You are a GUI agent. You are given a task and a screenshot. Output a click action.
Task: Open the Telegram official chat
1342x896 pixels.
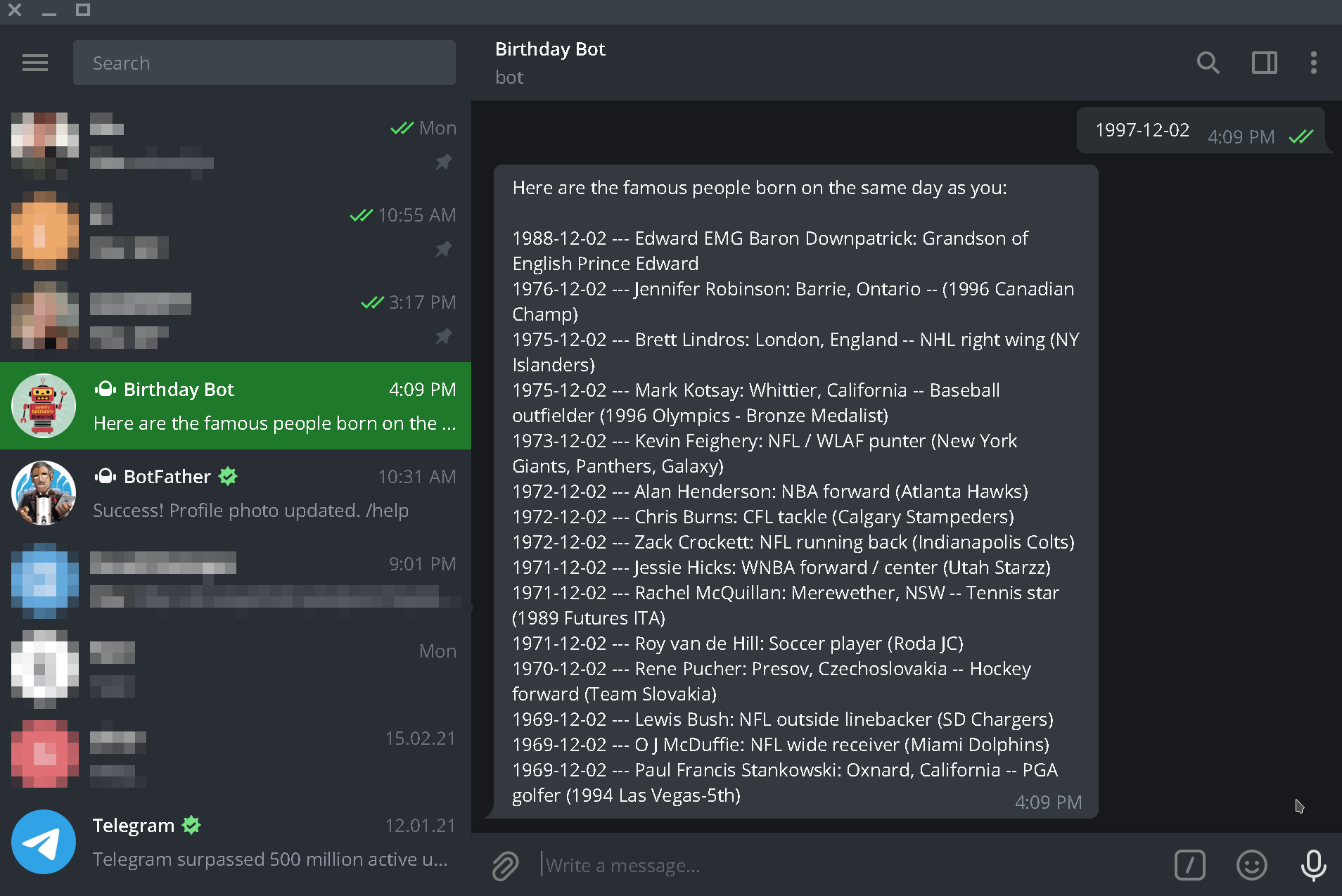point(236,842)
